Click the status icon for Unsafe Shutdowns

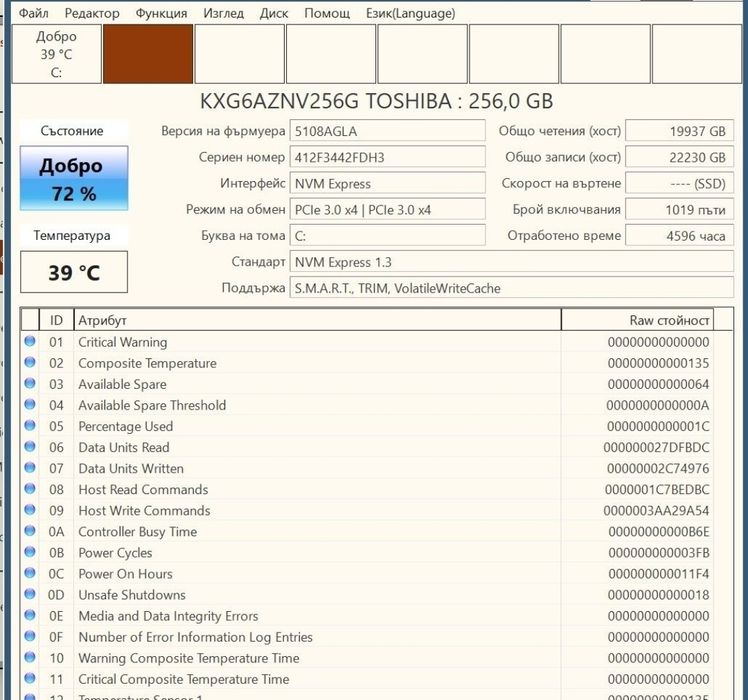coord(30,594)
